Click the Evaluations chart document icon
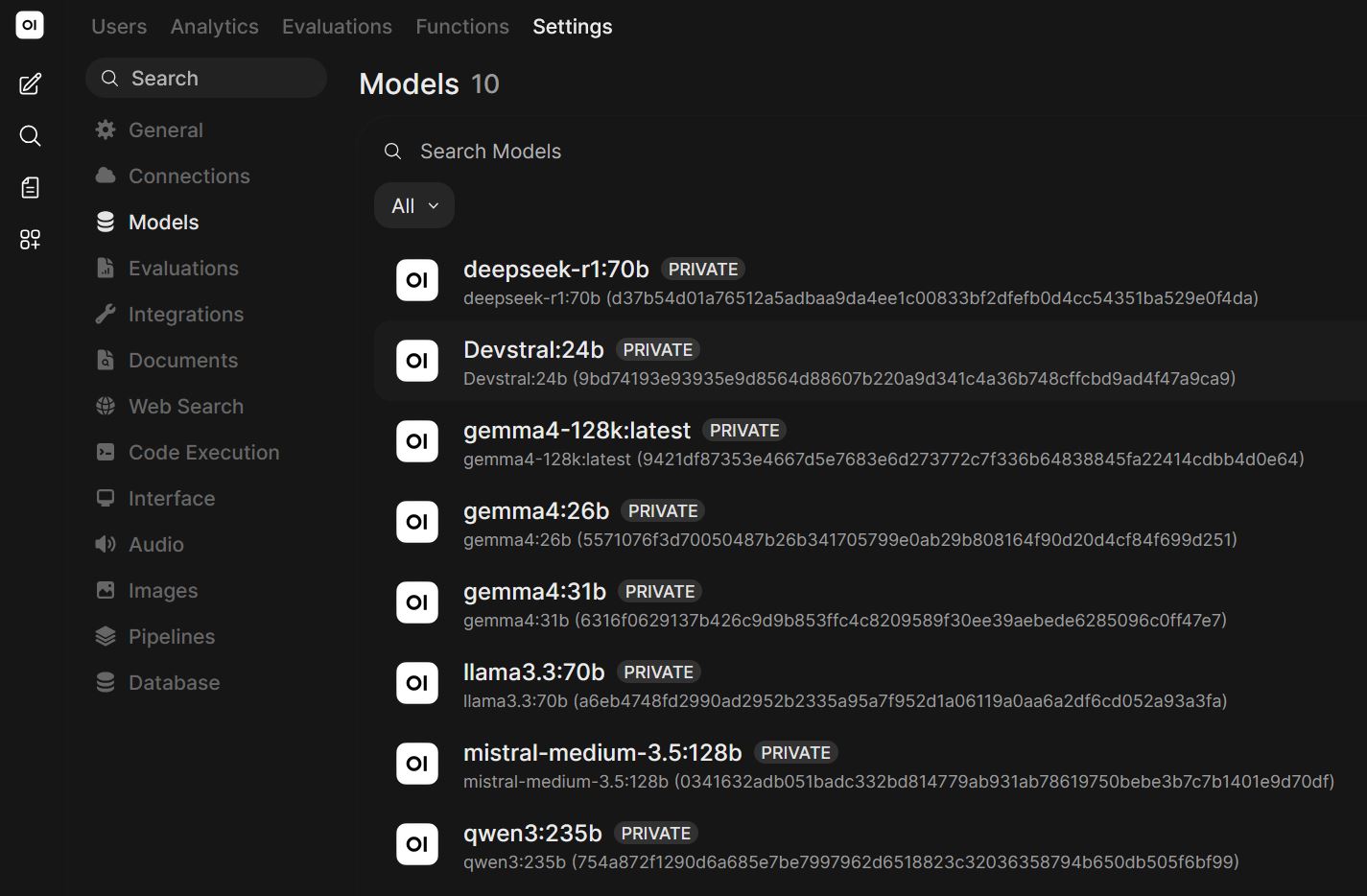The height and width of the screenshot is (896, 1367). tap(106, 268)
